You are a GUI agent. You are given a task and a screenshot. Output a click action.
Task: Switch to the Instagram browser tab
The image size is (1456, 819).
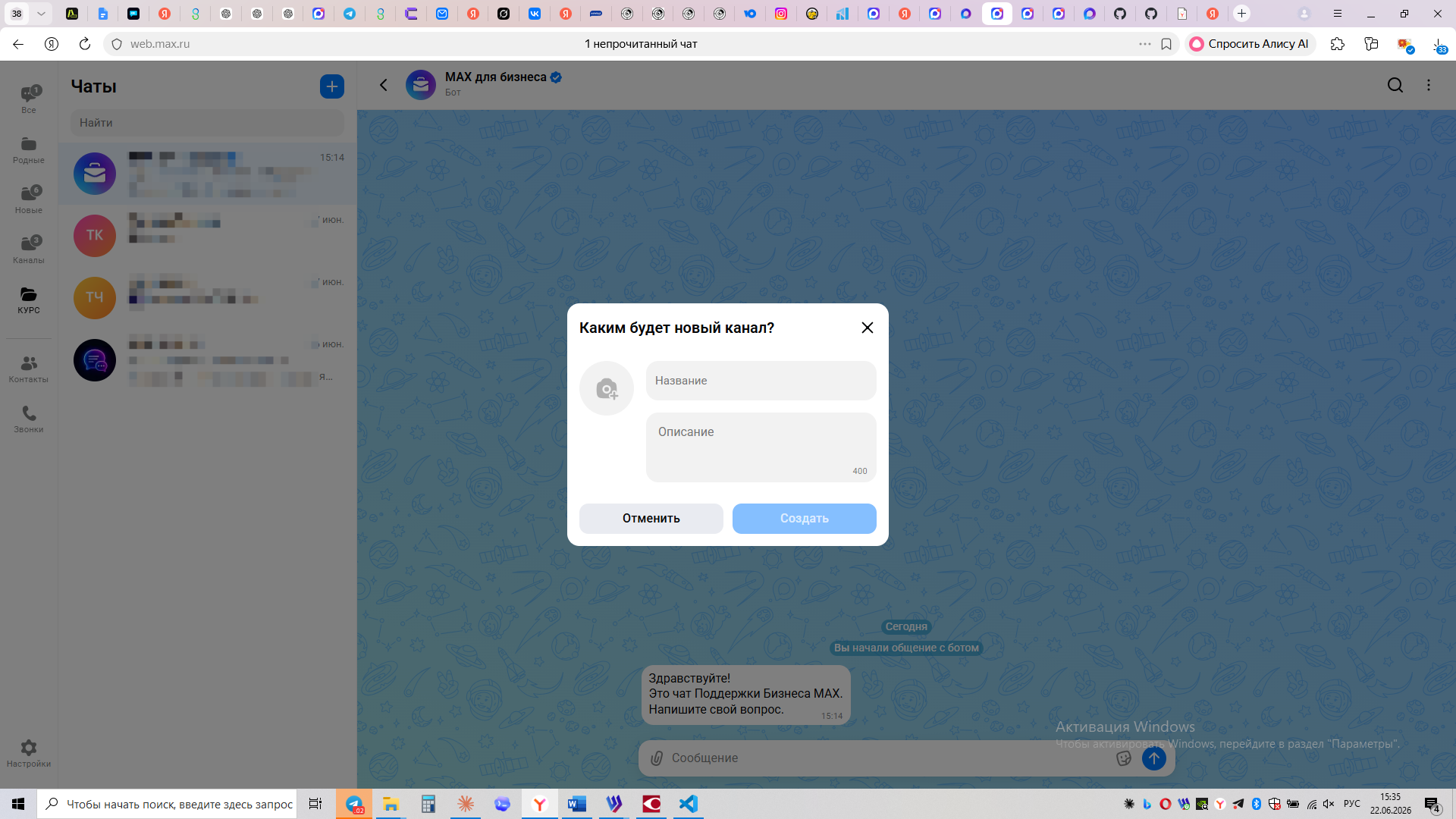coord(781,14)
